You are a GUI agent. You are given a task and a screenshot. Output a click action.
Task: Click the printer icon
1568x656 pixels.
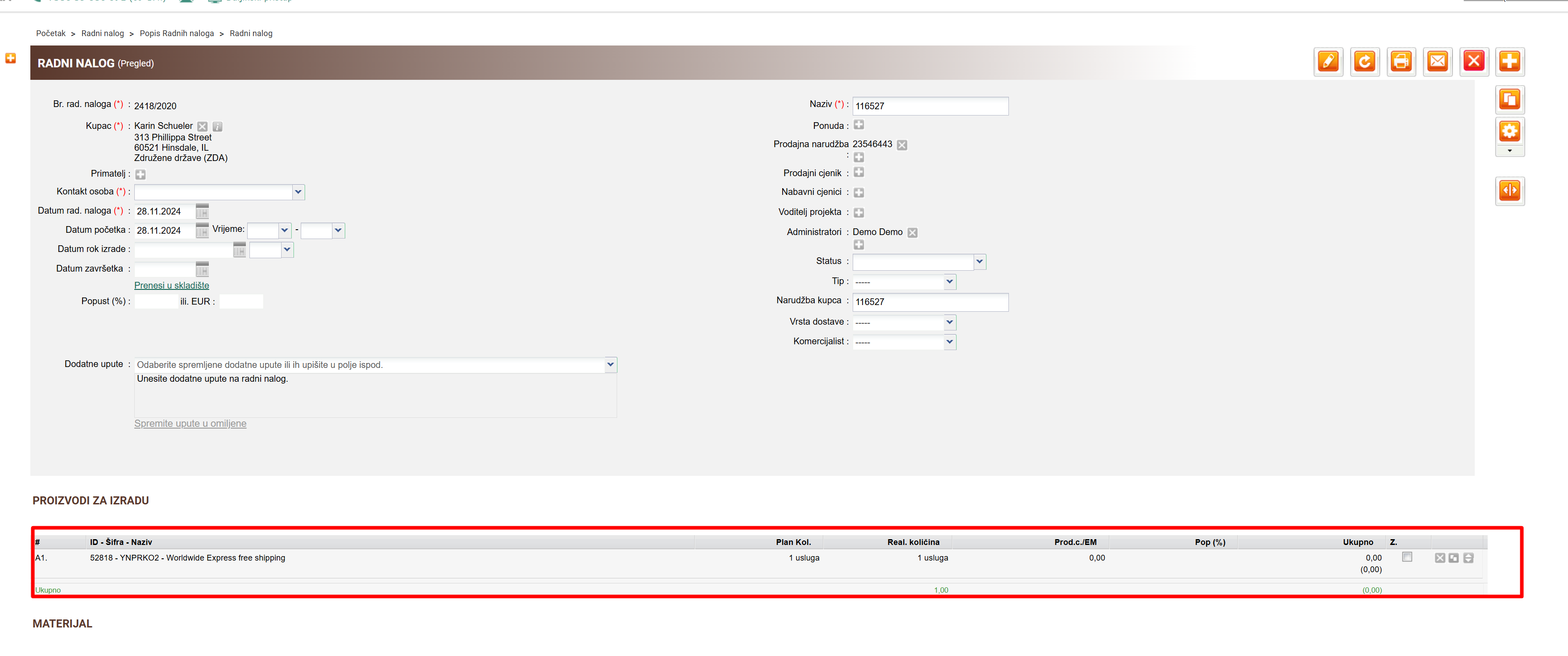pos(1401,62)
